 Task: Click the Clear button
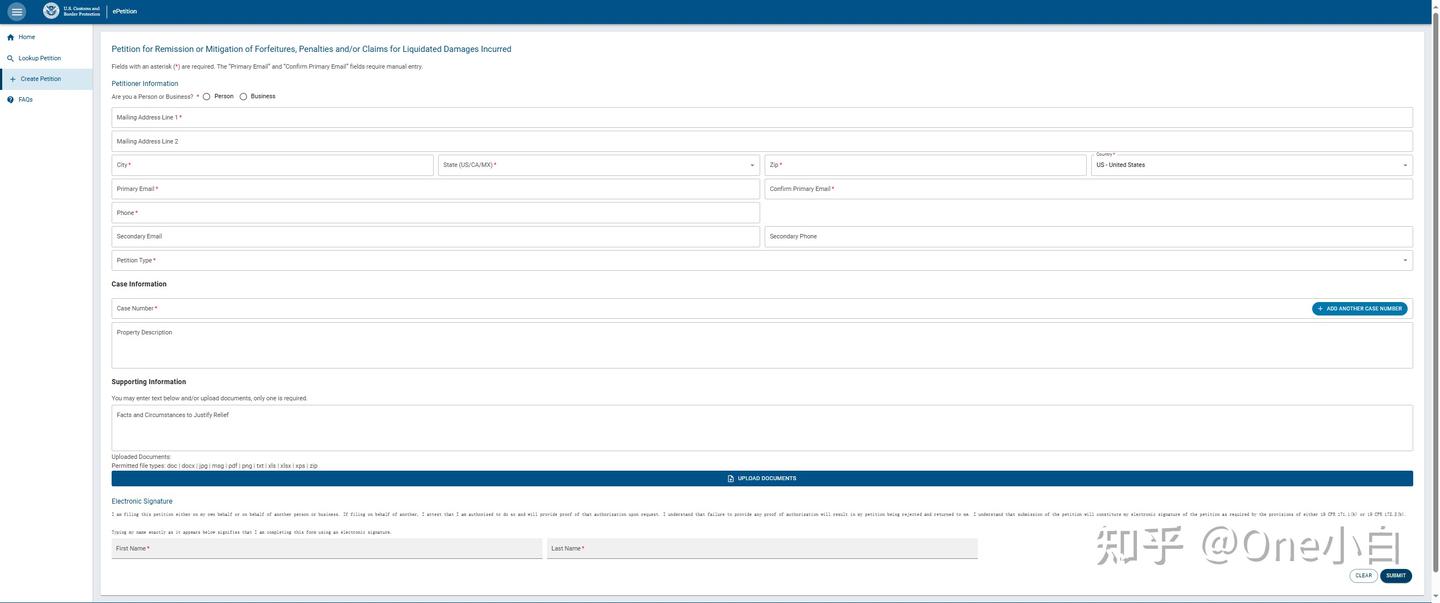click(x=1363, y=576)
